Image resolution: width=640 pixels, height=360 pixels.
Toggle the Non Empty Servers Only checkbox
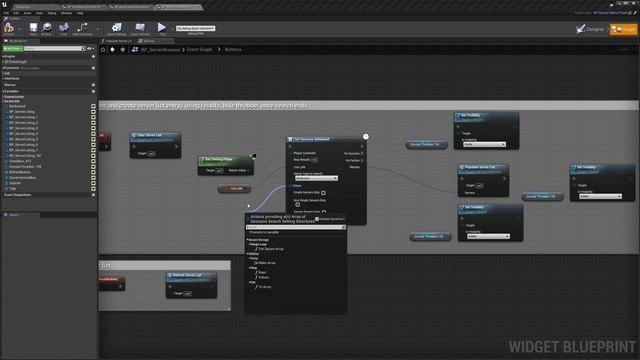297,205
